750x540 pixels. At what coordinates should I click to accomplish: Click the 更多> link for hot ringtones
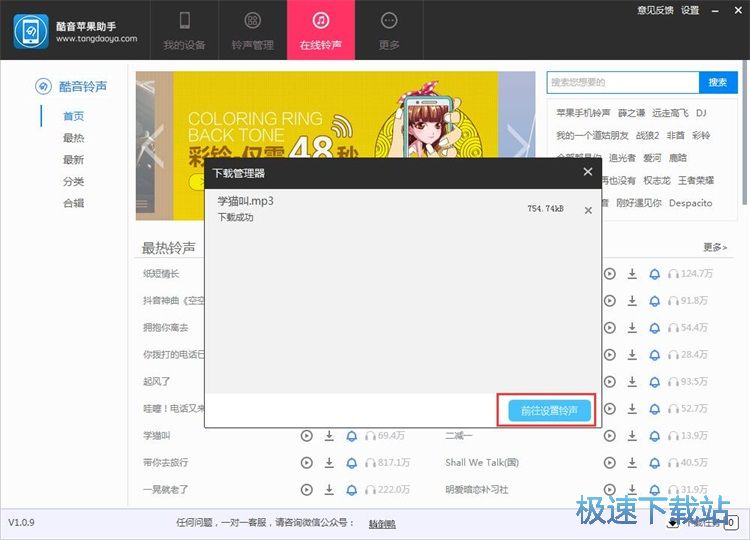(715, 247)
